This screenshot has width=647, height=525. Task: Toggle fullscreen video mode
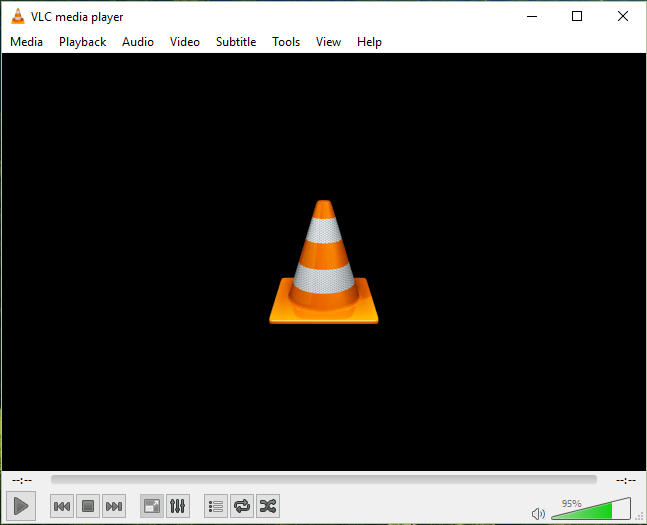click(152, 506)
